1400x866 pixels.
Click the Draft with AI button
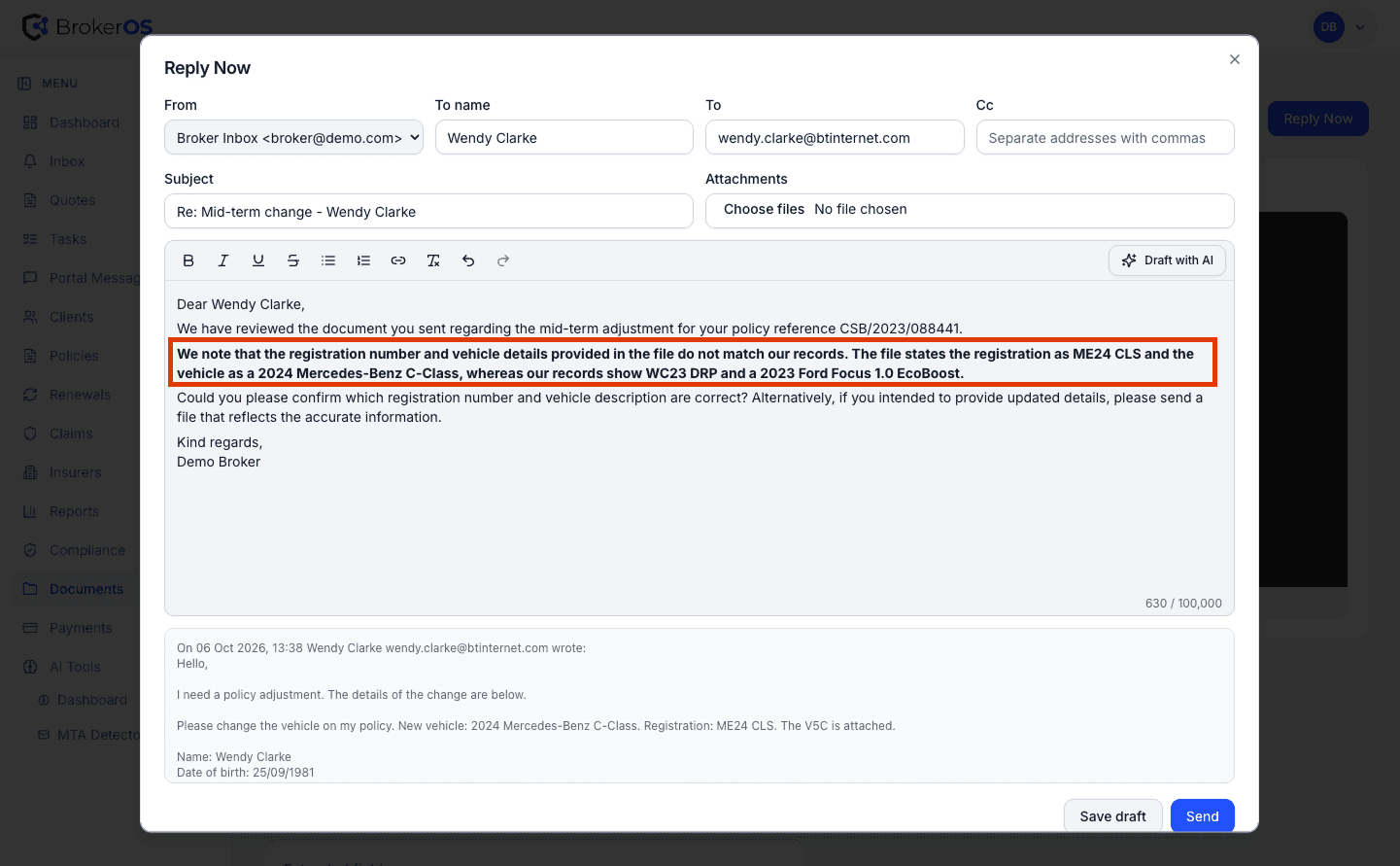tap(1167, 260)
